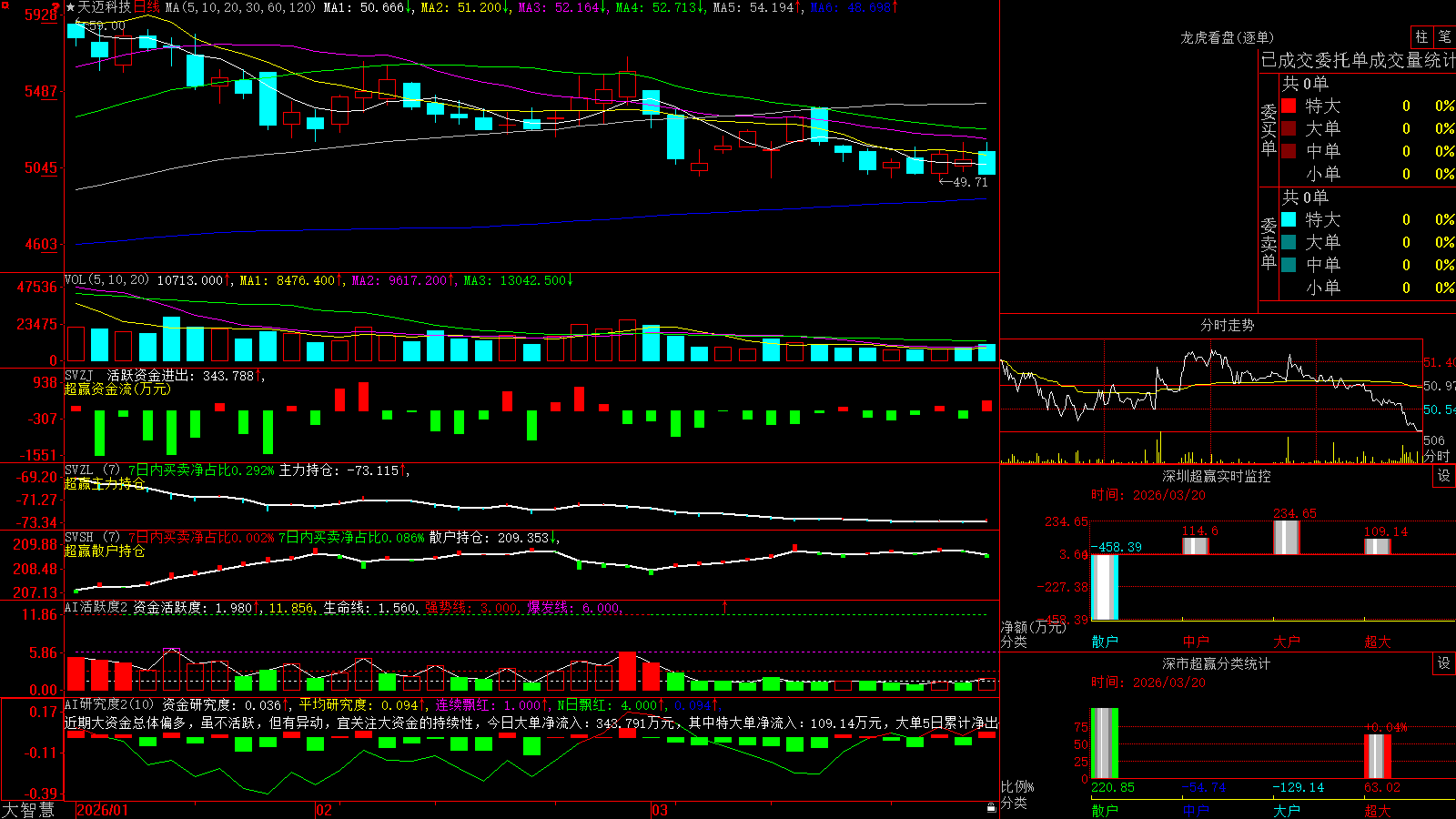Click the 220.85 value under 散户

(1113, 787)
